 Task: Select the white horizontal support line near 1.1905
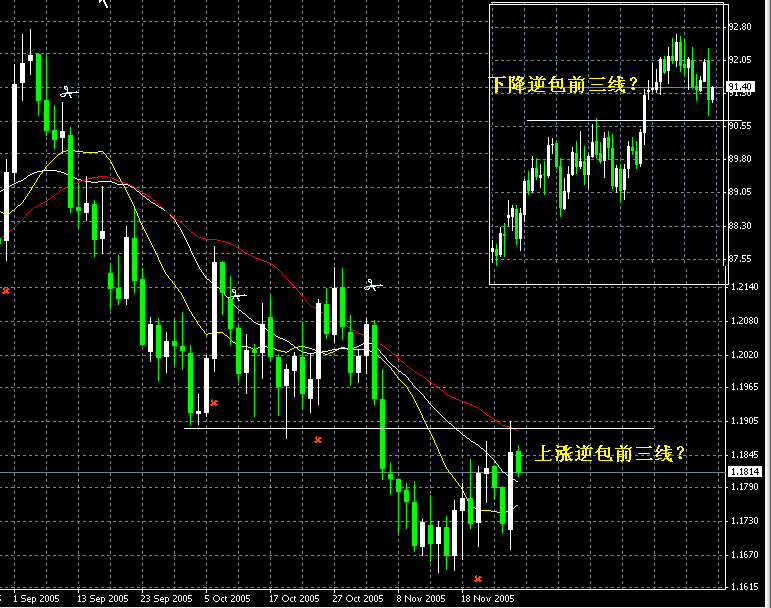(x=419, y=429)
